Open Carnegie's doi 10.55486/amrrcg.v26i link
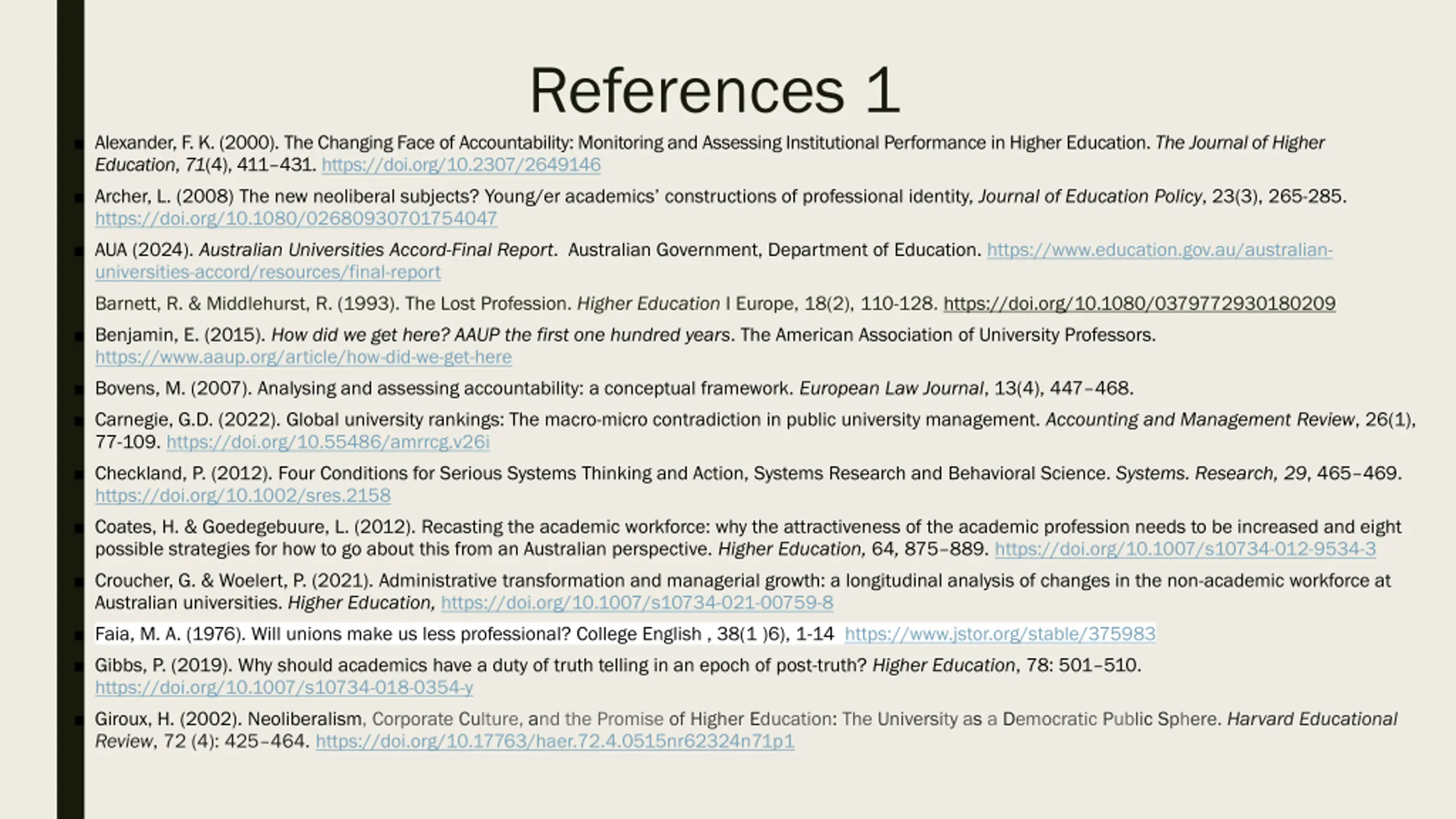Screen dimensions: 1456x819 [x=328, y=442]
